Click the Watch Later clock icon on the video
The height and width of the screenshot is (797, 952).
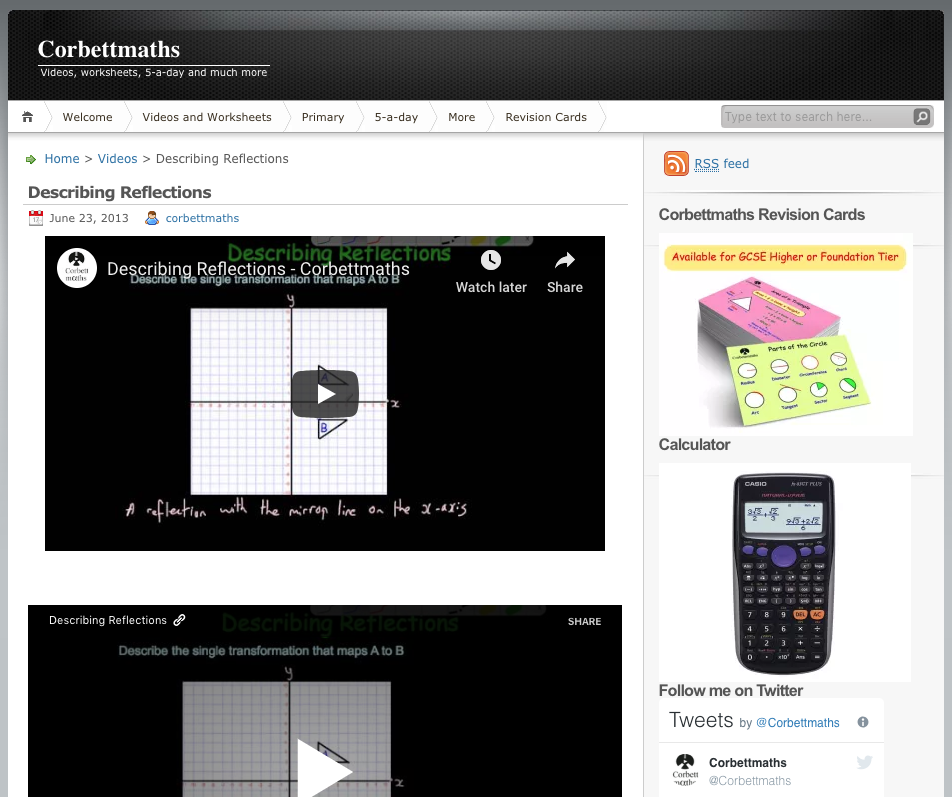[x=491, y=260]
